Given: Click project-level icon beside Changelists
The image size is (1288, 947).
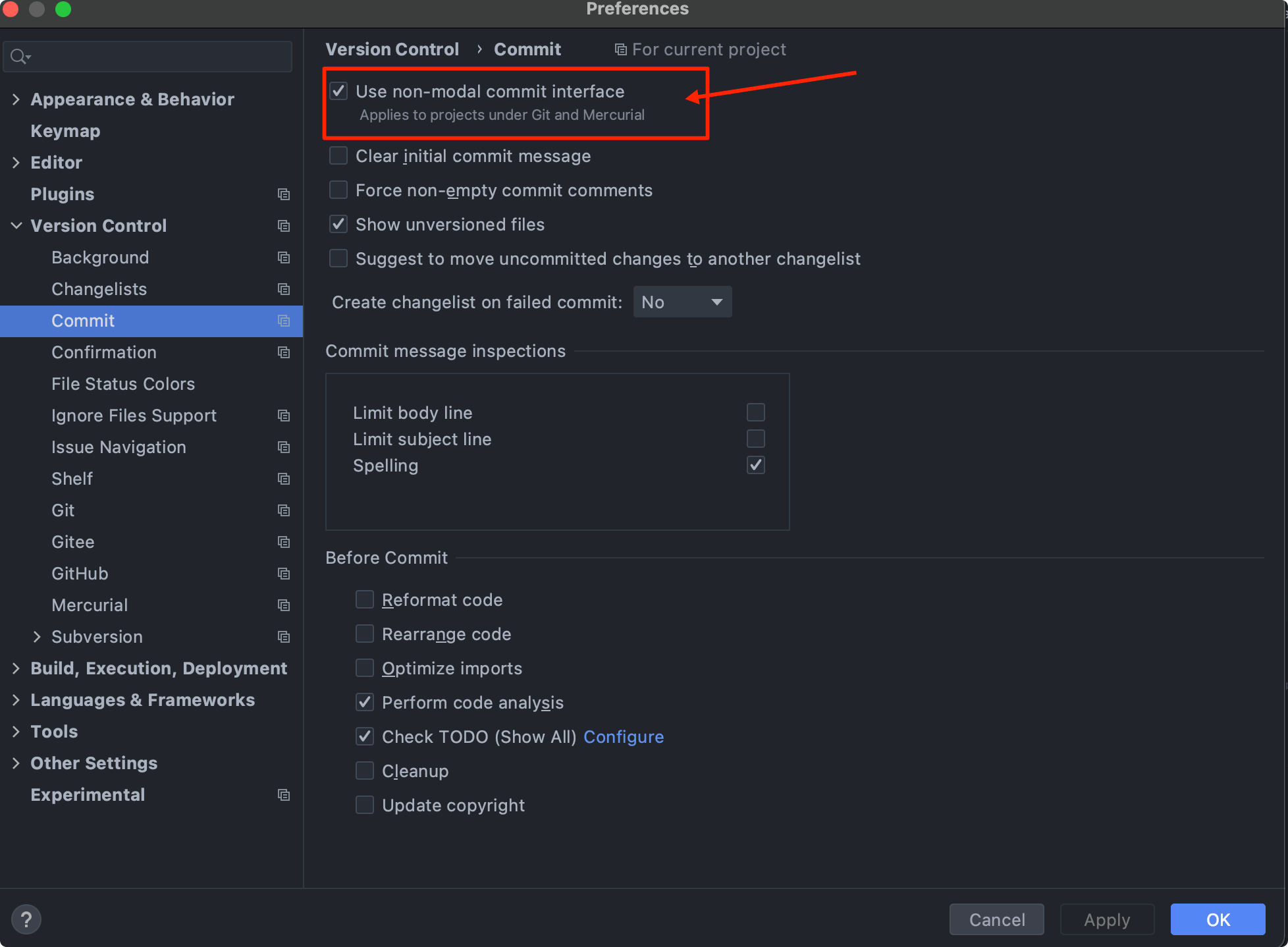Looking at the screenshot, I should 284,289.
